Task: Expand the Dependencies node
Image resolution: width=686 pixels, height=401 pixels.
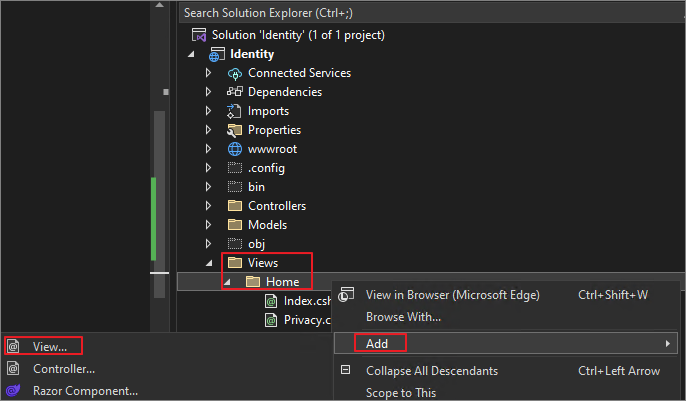Action: click(x=208, y=92)
